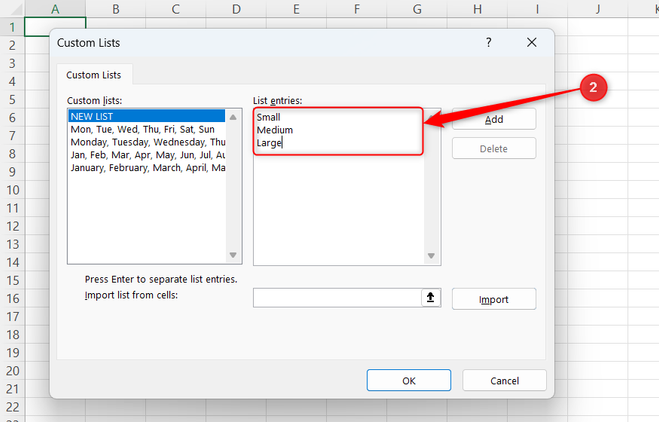Select the Mon, Tue, Wed list entry

(147, 129)
